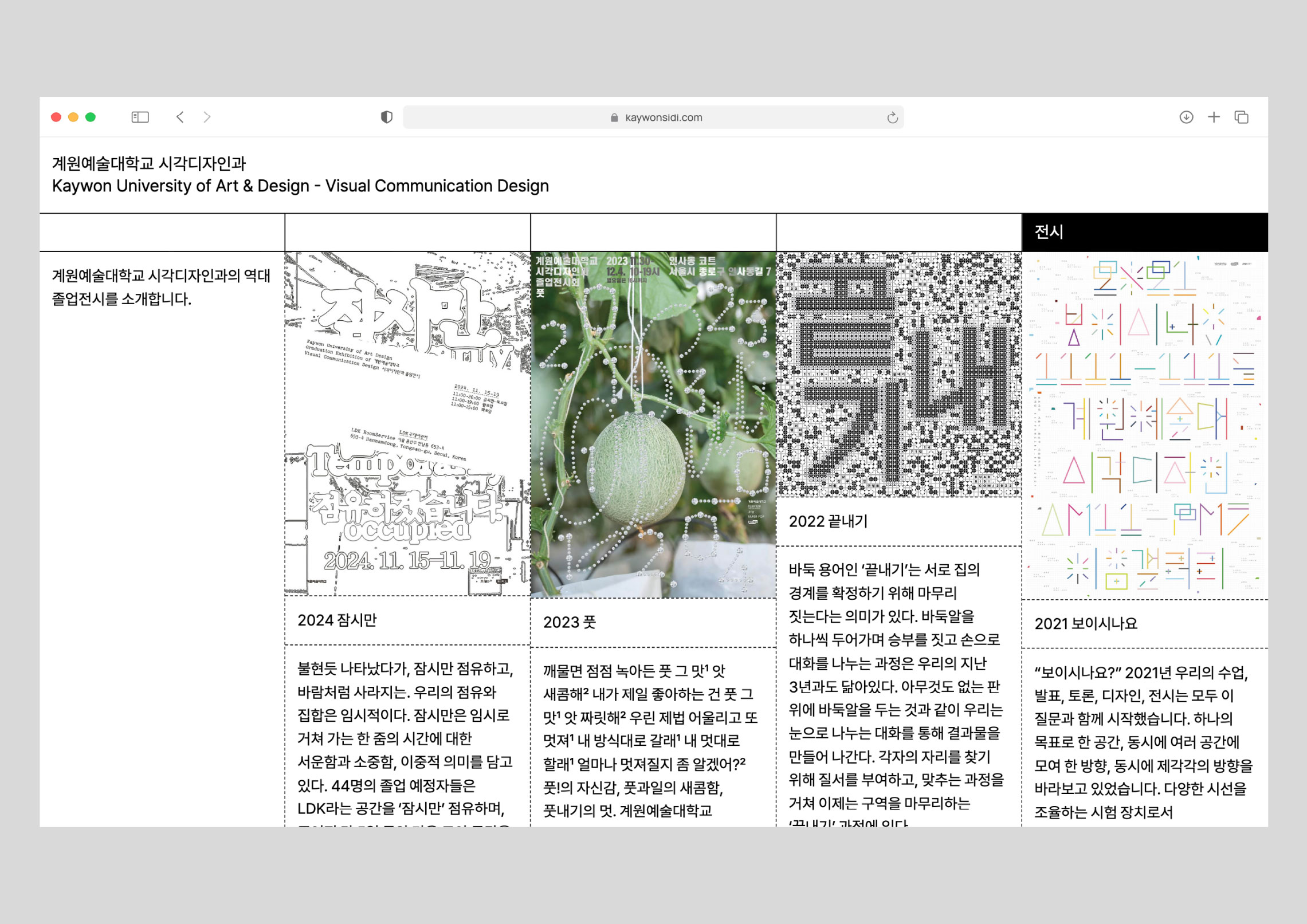Show the tab overview icon

1241,117
